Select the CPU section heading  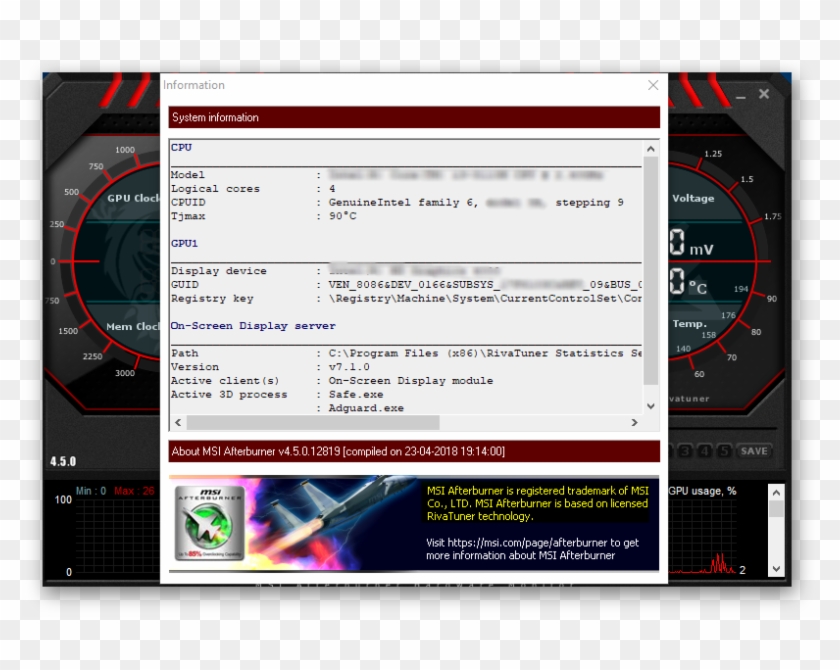coord(180,146)
